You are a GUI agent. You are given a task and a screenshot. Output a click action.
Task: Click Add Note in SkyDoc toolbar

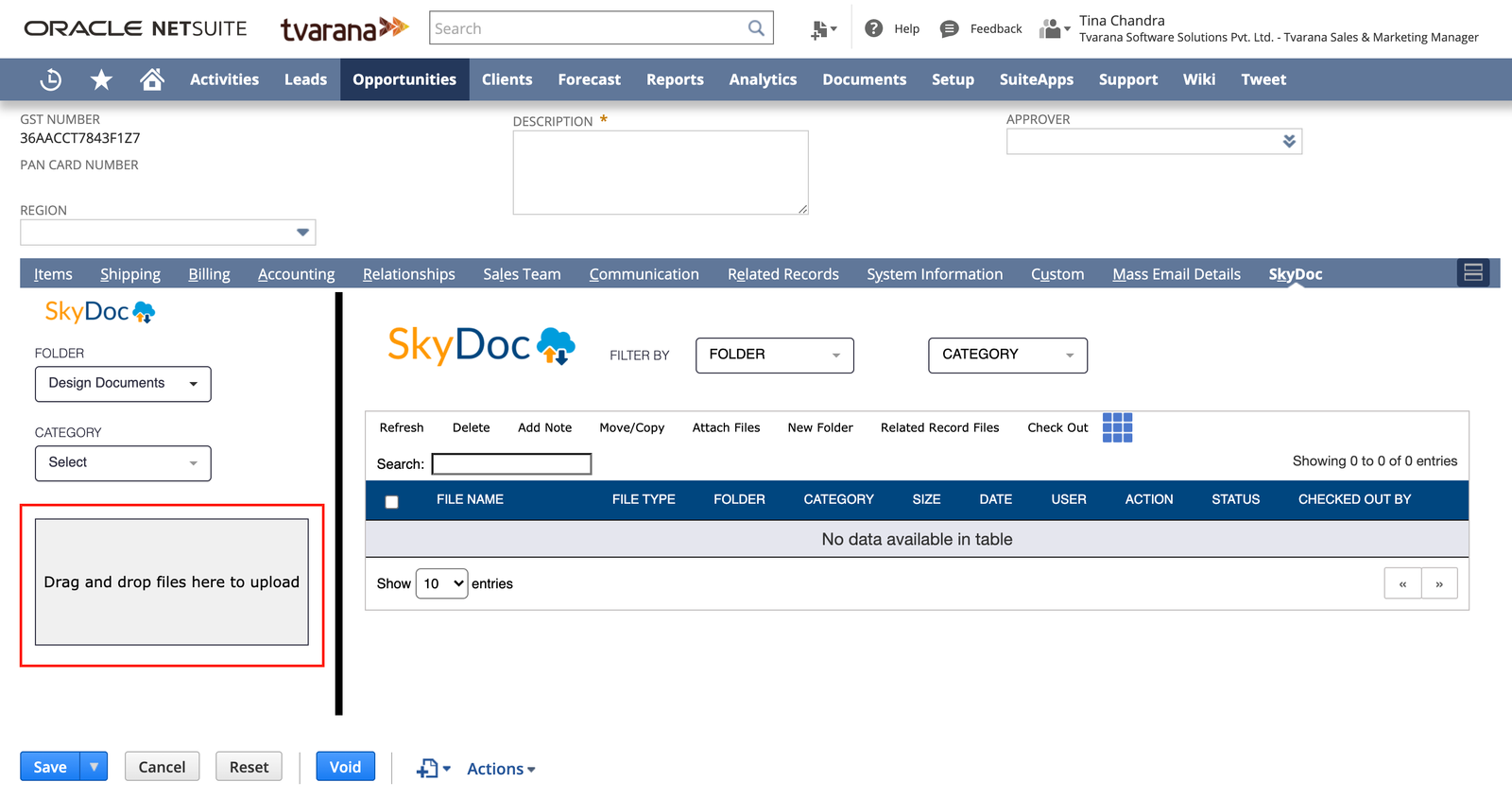544,427
